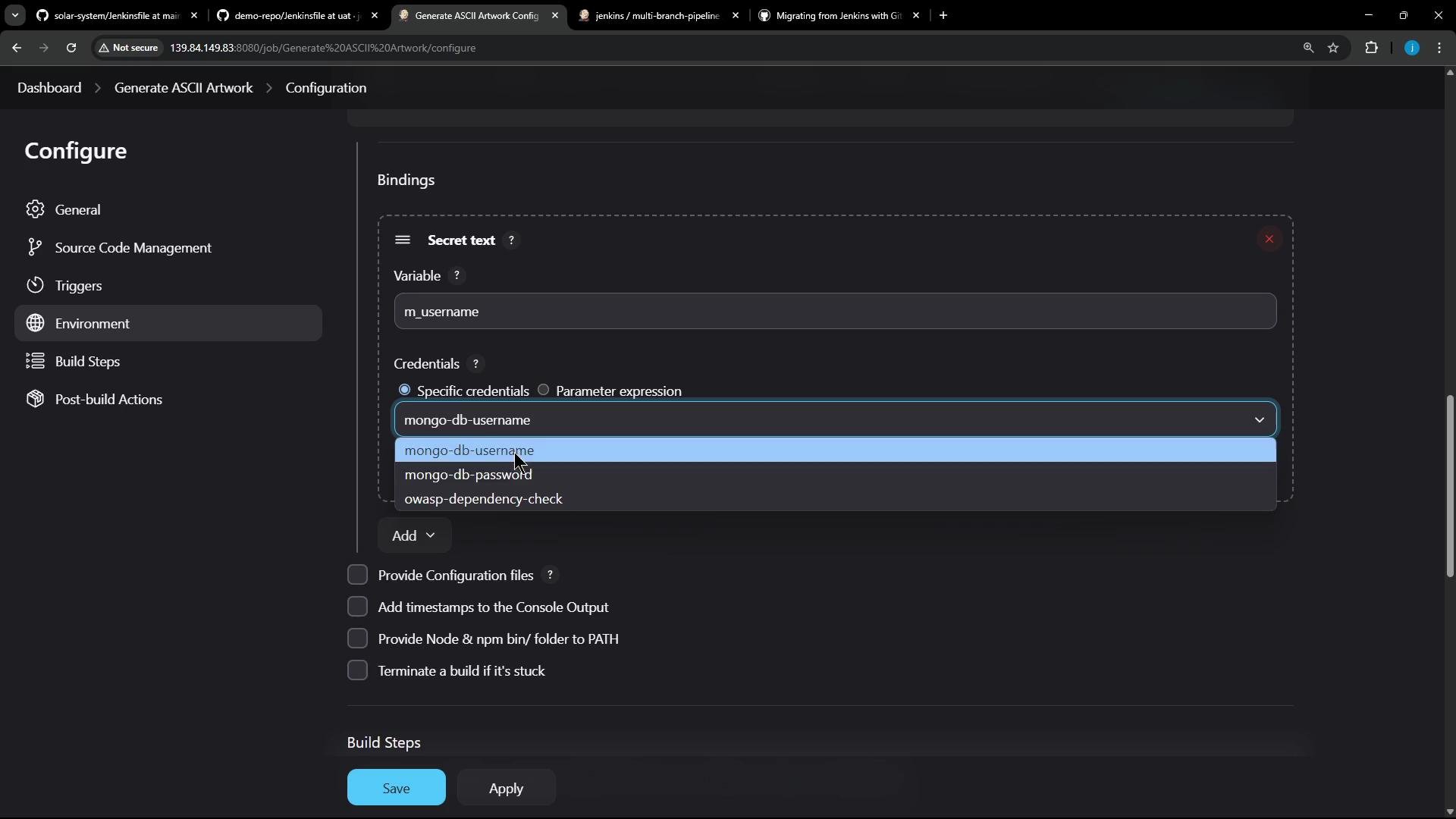Click the scrollbar down arrow
Image resolution: width=1456 pixels, height=819 pixels.
click(x=1449, y=812)
